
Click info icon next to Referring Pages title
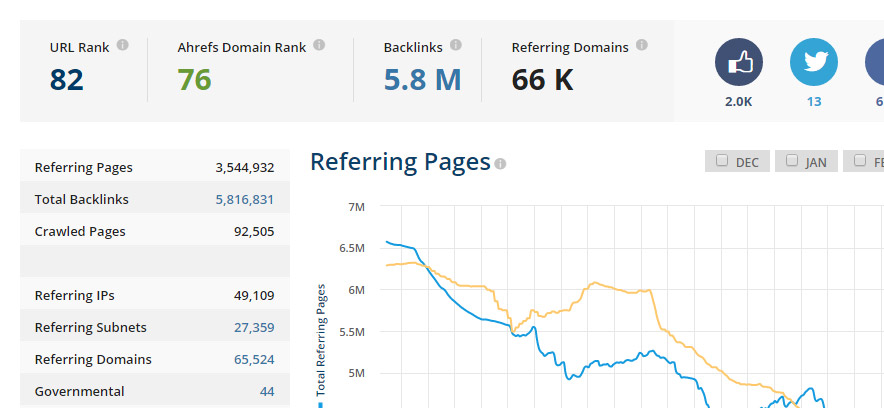click(x=500, y=164)
